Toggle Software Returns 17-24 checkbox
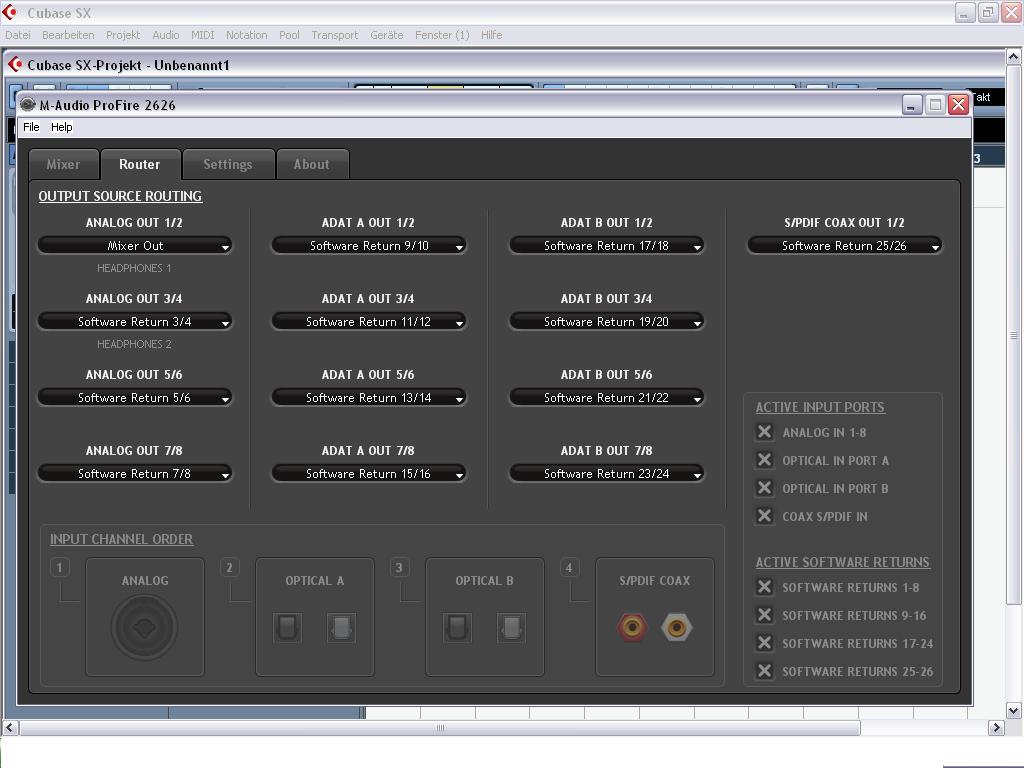Screen dimensions: 1024x768 click(x=764, y=643)
